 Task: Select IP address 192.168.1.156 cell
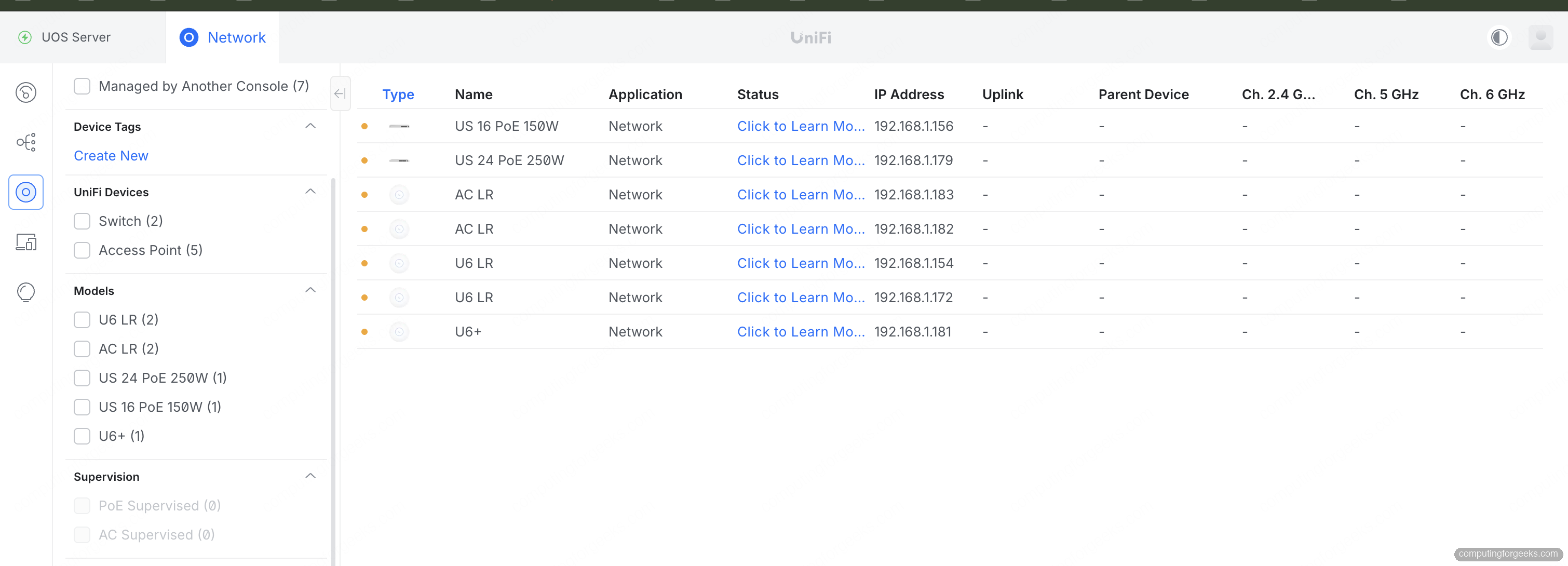pyautogui.click(x=913, y=126)
